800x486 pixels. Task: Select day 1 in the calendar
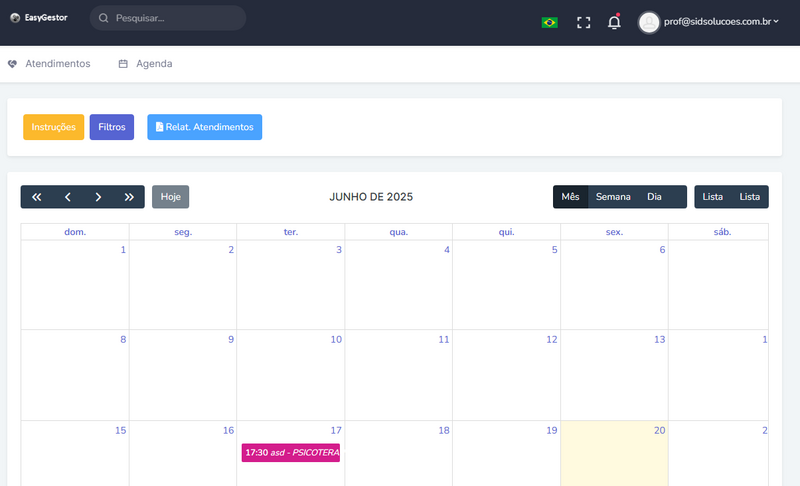coord(123,250)
